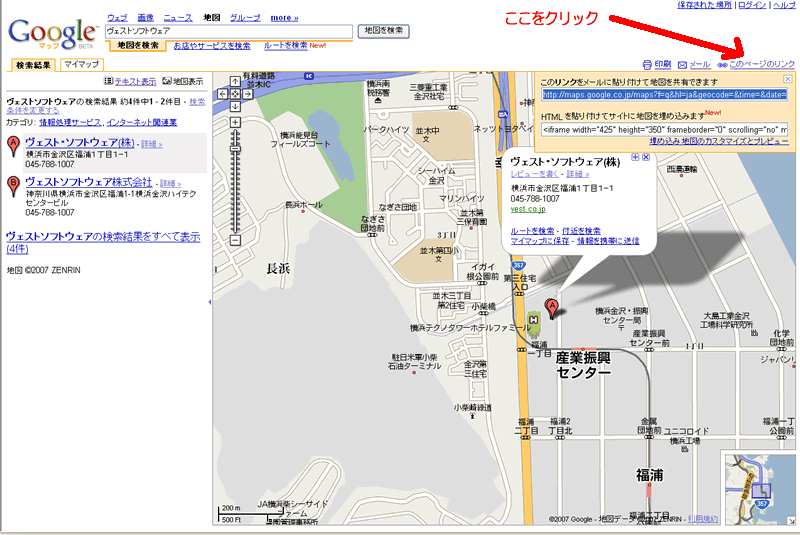Click the ログイン link
The width and height of the screenshot is (800, 535).
pyautogui.click(x=752, y=5)
